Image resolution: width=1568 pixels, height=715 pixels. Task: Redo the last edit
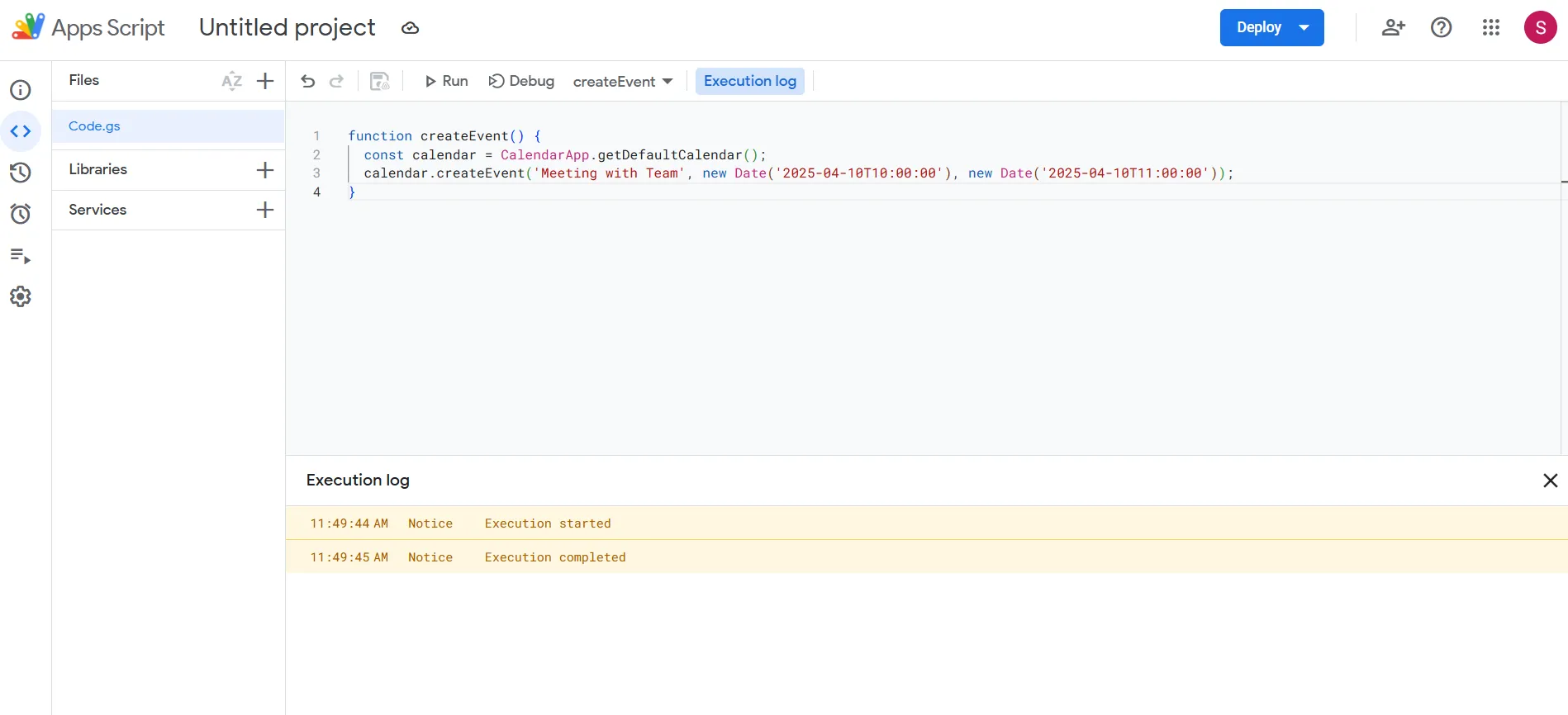pyautogui.click(x=336, y=81)
